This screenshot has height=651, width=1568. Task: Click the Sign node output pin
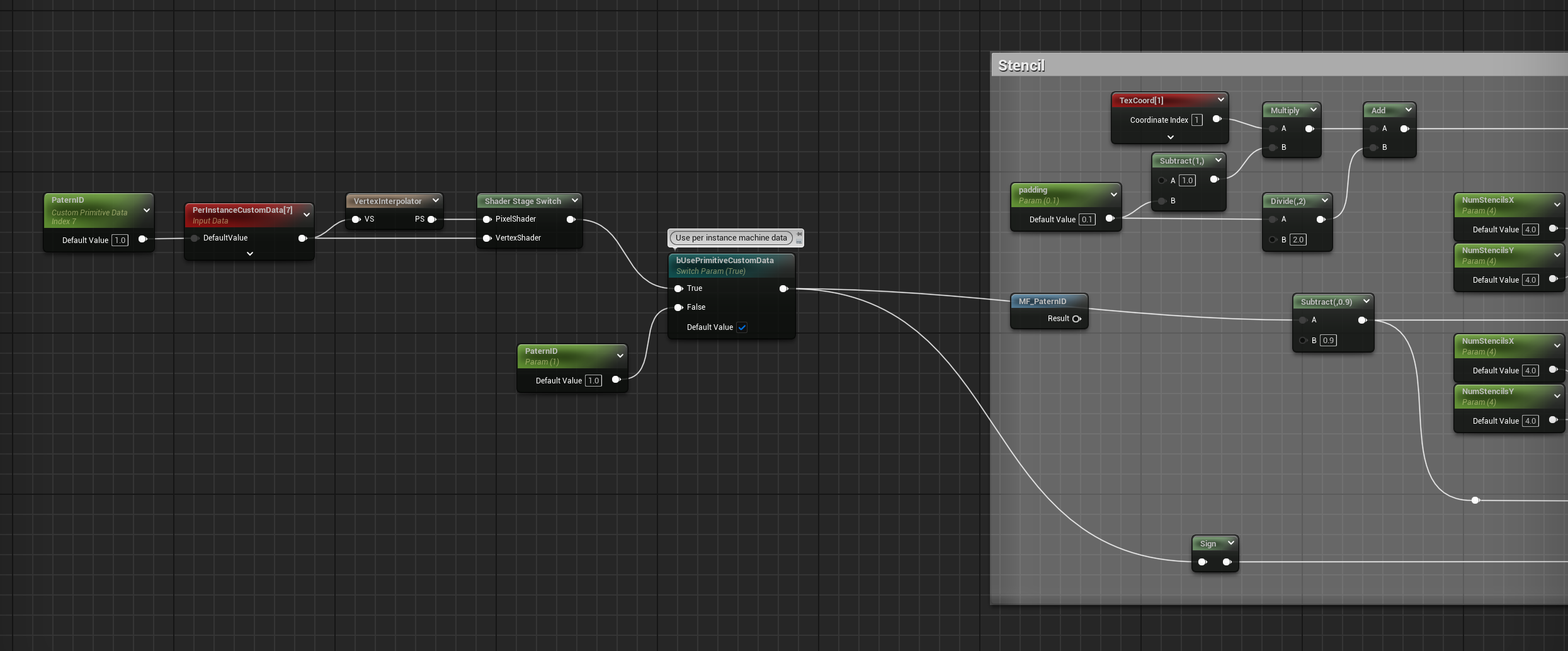[1227, 562]
